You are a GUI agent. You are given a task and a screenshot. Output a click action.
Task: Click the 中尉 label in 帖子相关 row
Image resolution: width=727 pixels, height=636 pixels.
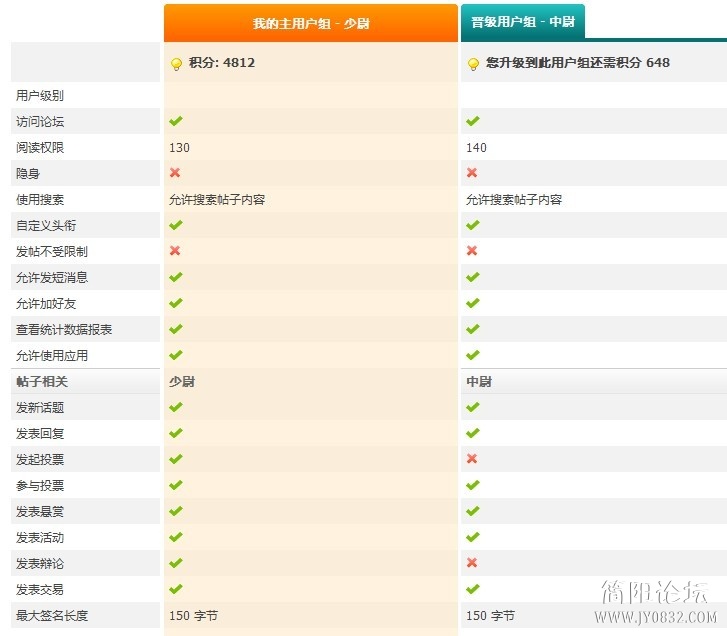(478, 382)
